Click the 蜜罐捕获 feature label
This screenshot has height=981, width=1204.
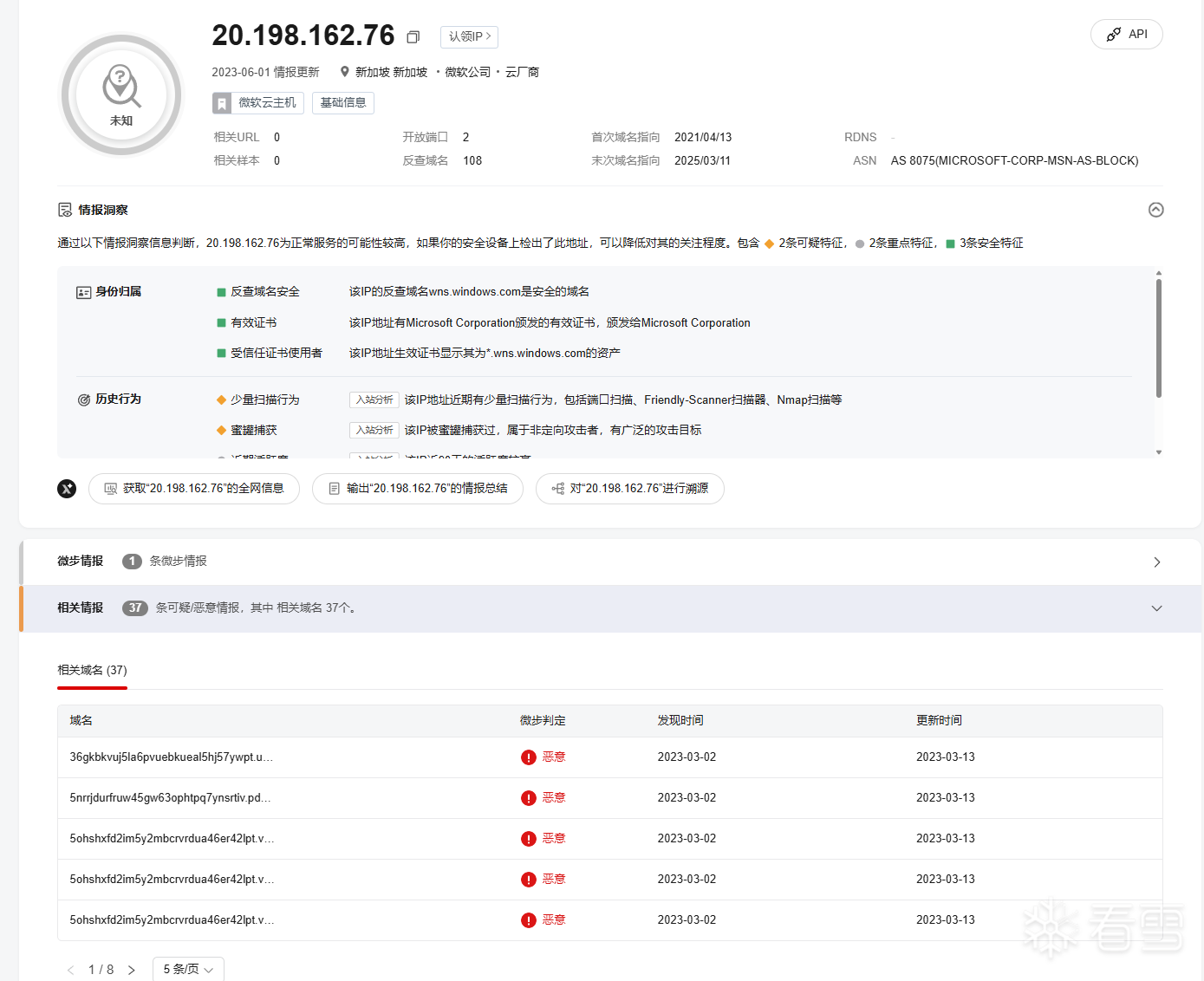coord(254,430)
